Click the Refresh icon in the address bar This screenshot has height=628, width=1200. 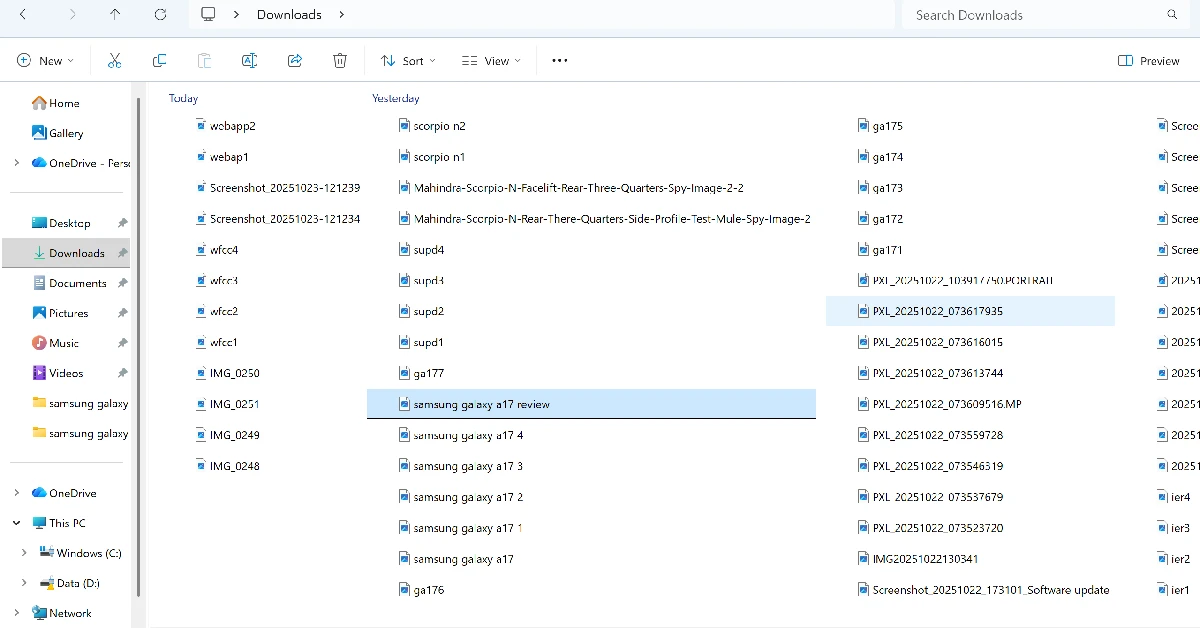tap(162, 14)
